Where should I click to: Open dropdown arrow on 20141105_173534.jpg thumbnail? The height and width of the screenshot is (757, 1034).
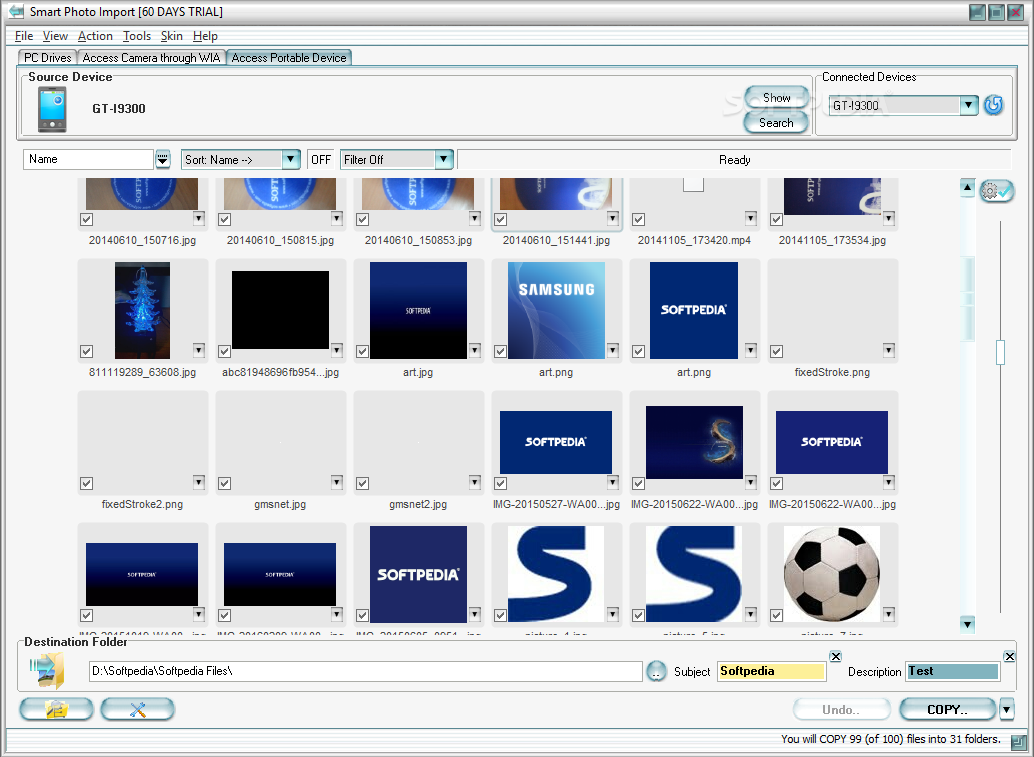click(889, 218)
